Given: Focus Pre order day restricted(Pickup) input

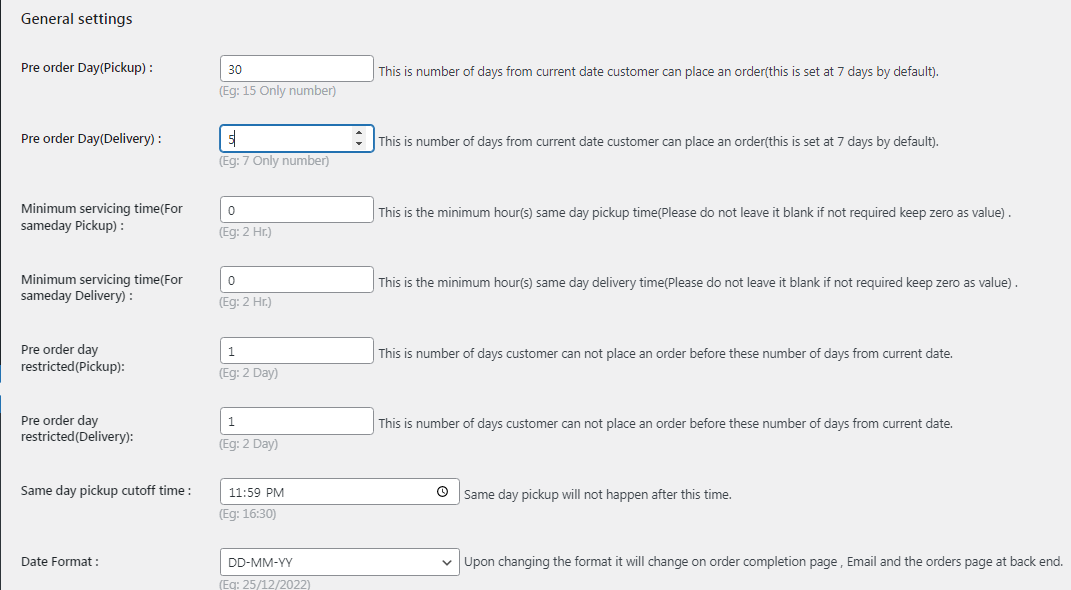Looking at the screenshot, I should (x=296, y=350).
